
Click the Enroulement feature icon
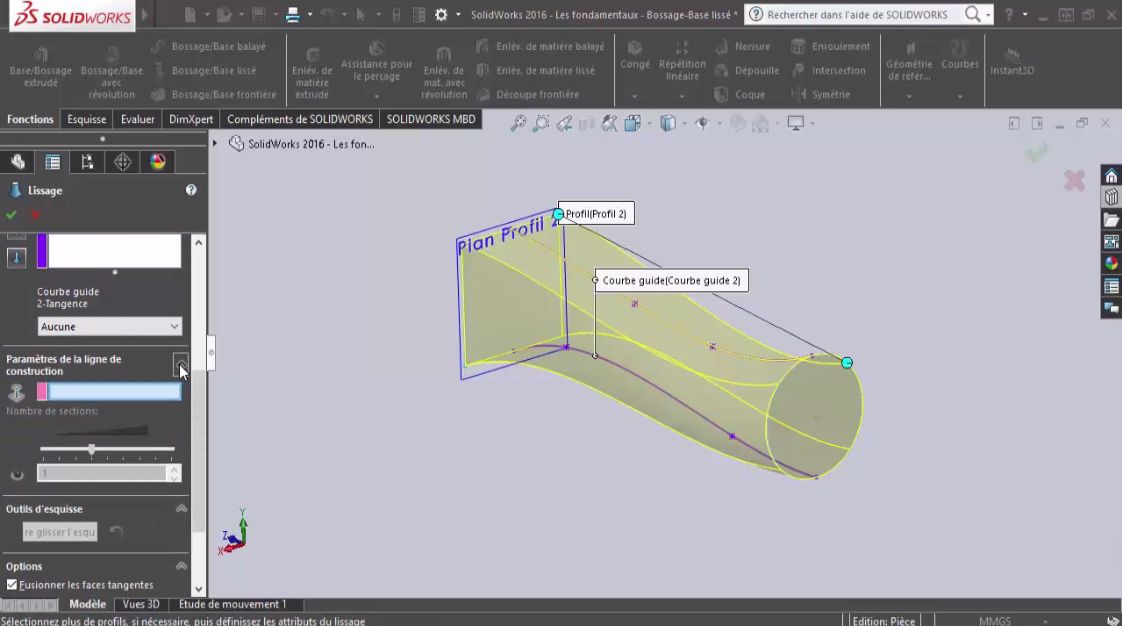pos(797,46)
